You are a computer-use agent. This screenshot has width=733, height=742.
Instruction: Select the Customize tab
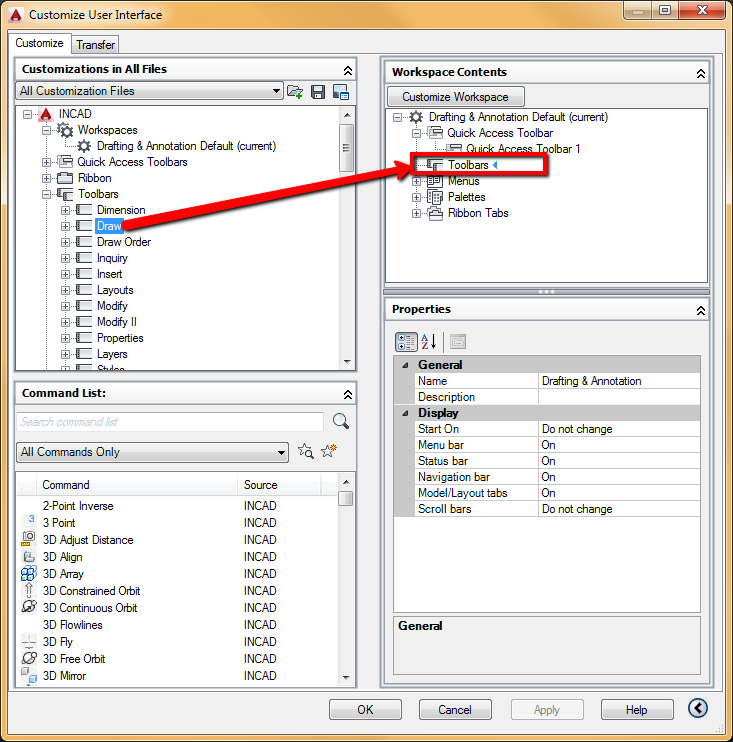(40, 43)
